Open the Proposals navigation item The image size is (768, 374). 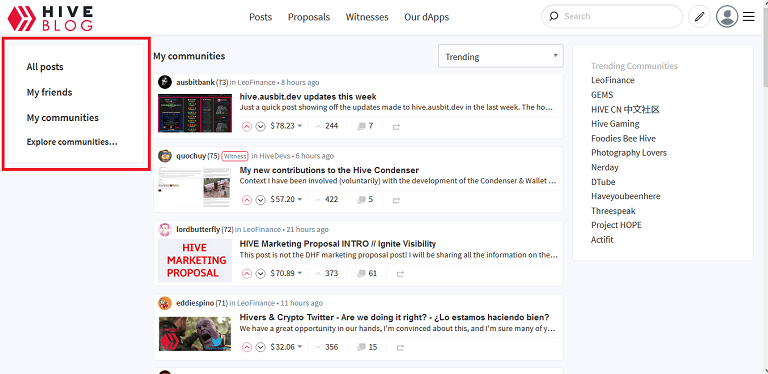point(309,17)
